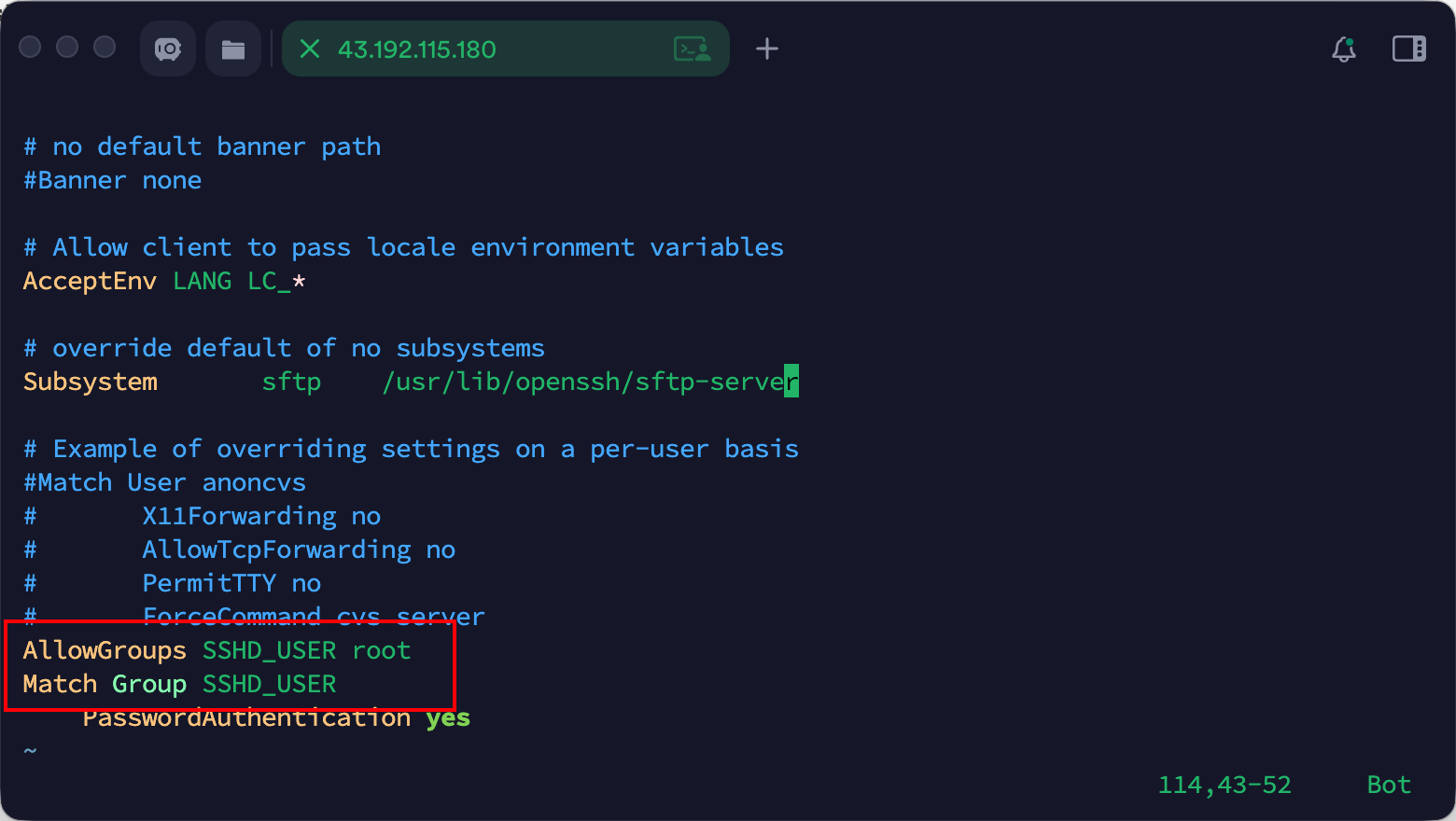Click the rightmost window control dot

tap(105, 47)
